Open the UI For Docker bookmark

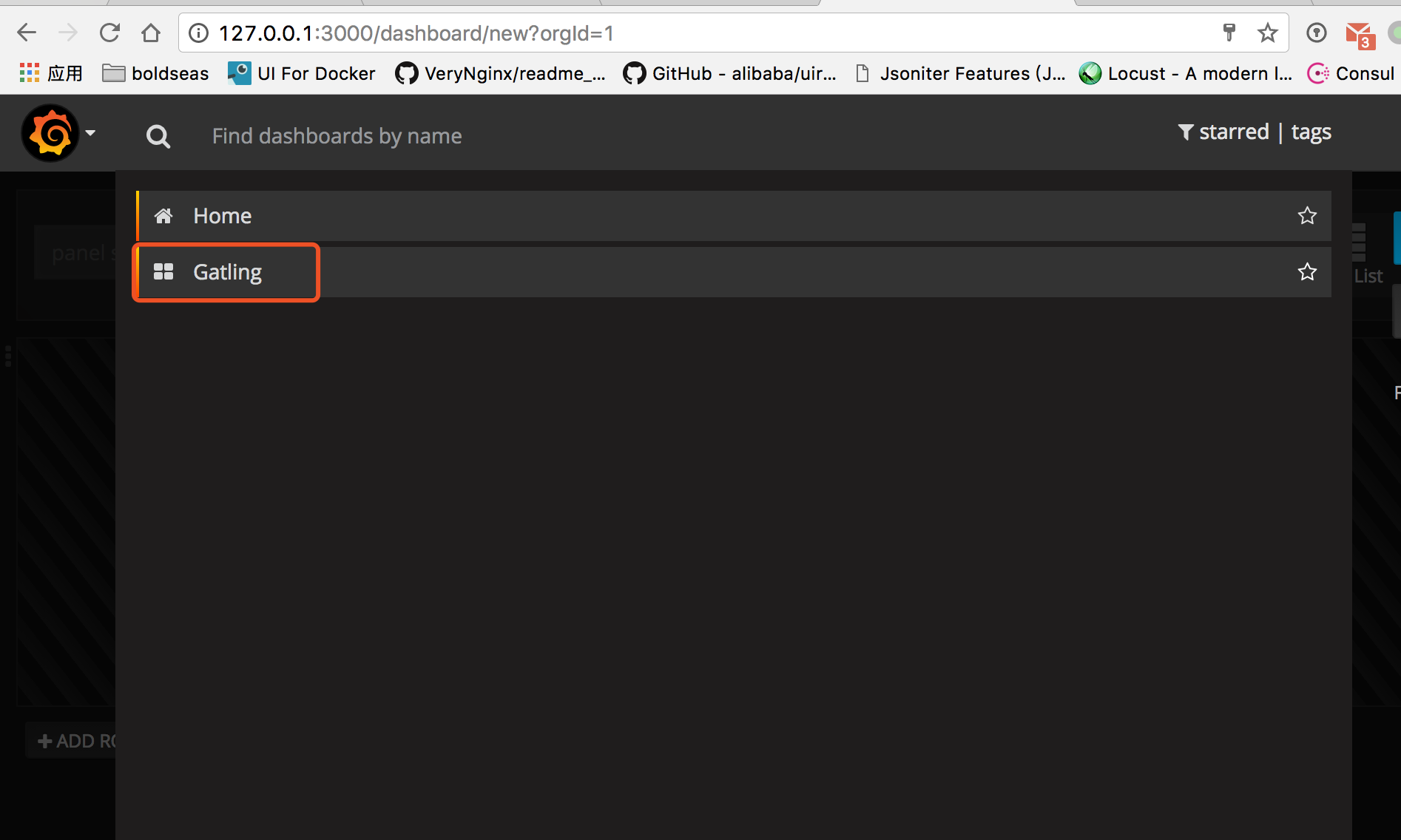(302, 73)
